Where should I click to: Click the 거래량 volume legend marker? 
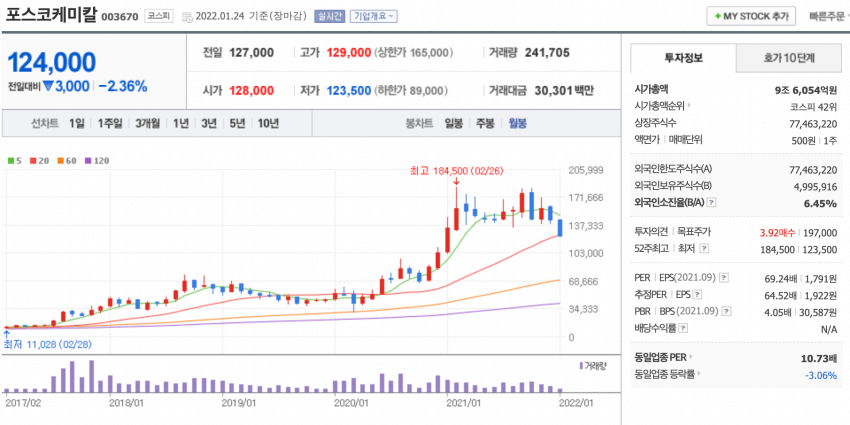(582, 365)
